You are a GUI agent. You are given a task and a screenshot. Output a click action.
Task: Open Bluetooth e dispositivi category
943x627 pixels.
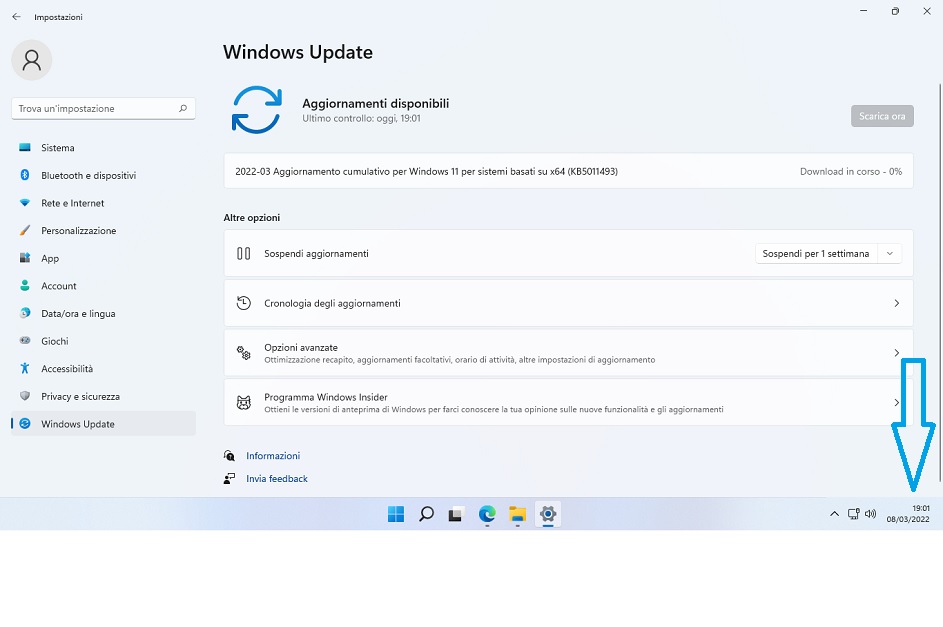pyautogui.click(x=103, y=175)
